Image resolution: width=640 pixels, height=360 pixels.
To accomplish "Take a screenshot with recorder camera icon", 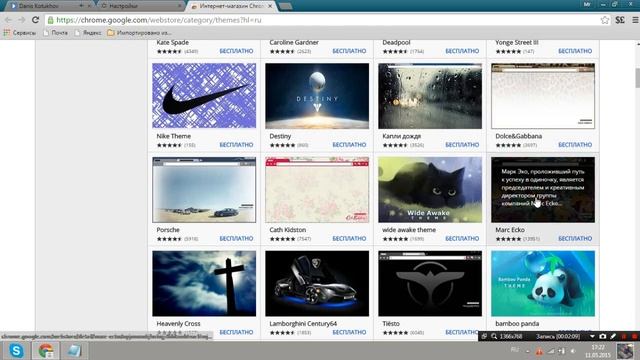I will [603, 336].
